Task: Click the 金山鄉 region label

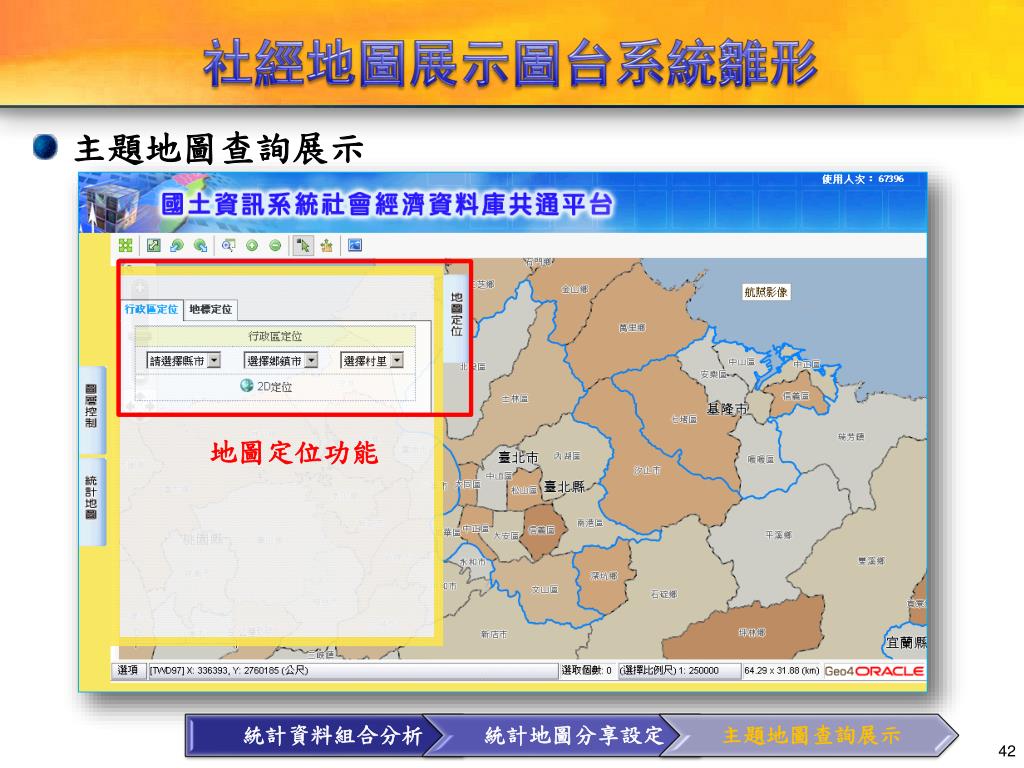Action: coord(575,289)
